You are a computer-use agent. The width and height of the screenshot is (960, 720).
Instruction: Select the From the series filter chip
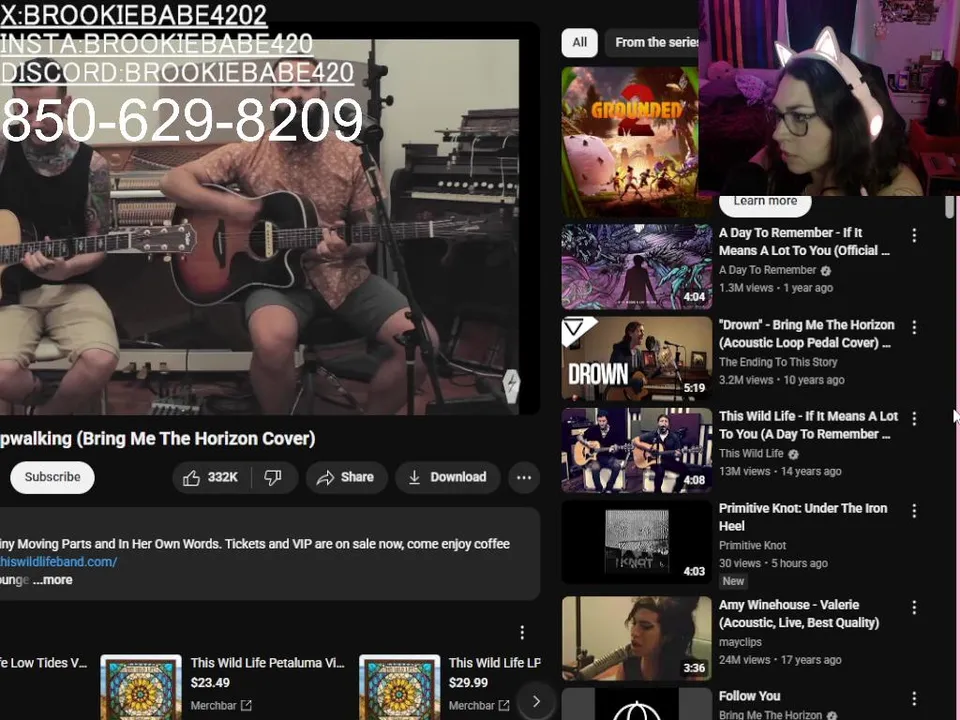(653, 42)
